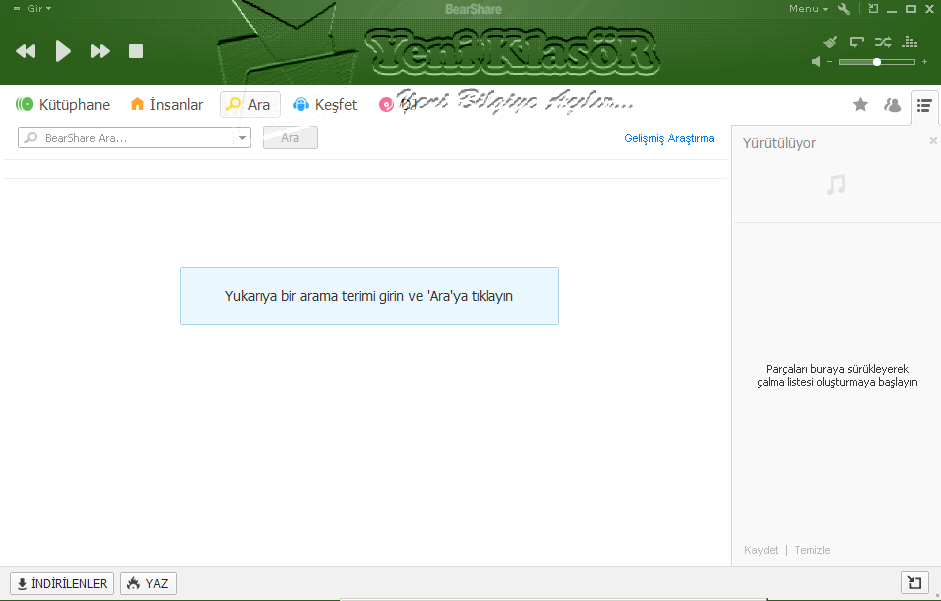
Task: Mute audio with the speaker icon
Action: tap(817, 62)
